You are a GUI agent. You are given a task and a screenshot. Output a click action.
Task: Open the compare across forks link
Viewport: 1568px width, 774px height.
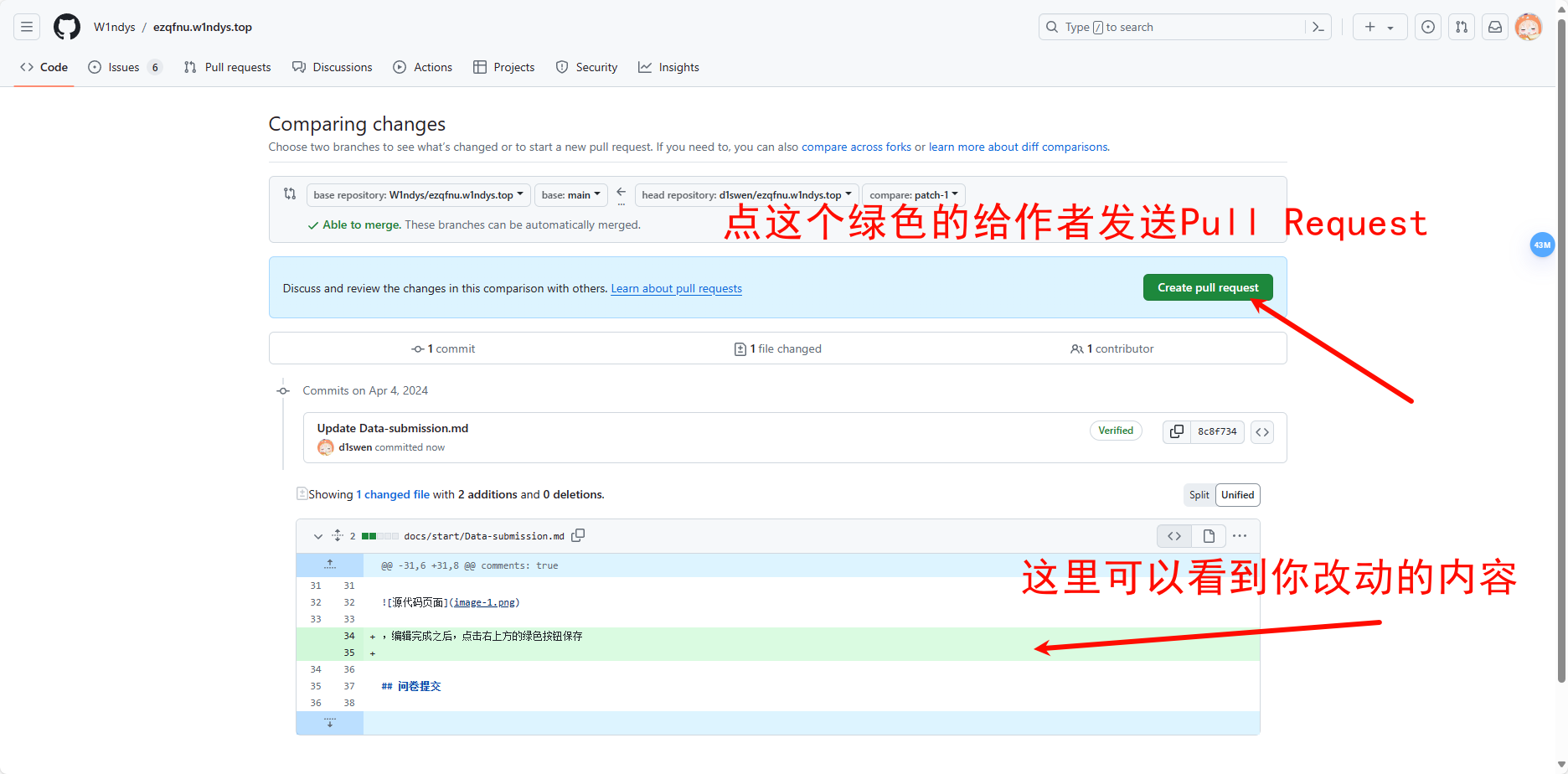pyautogui.click(x=856, y=147)
